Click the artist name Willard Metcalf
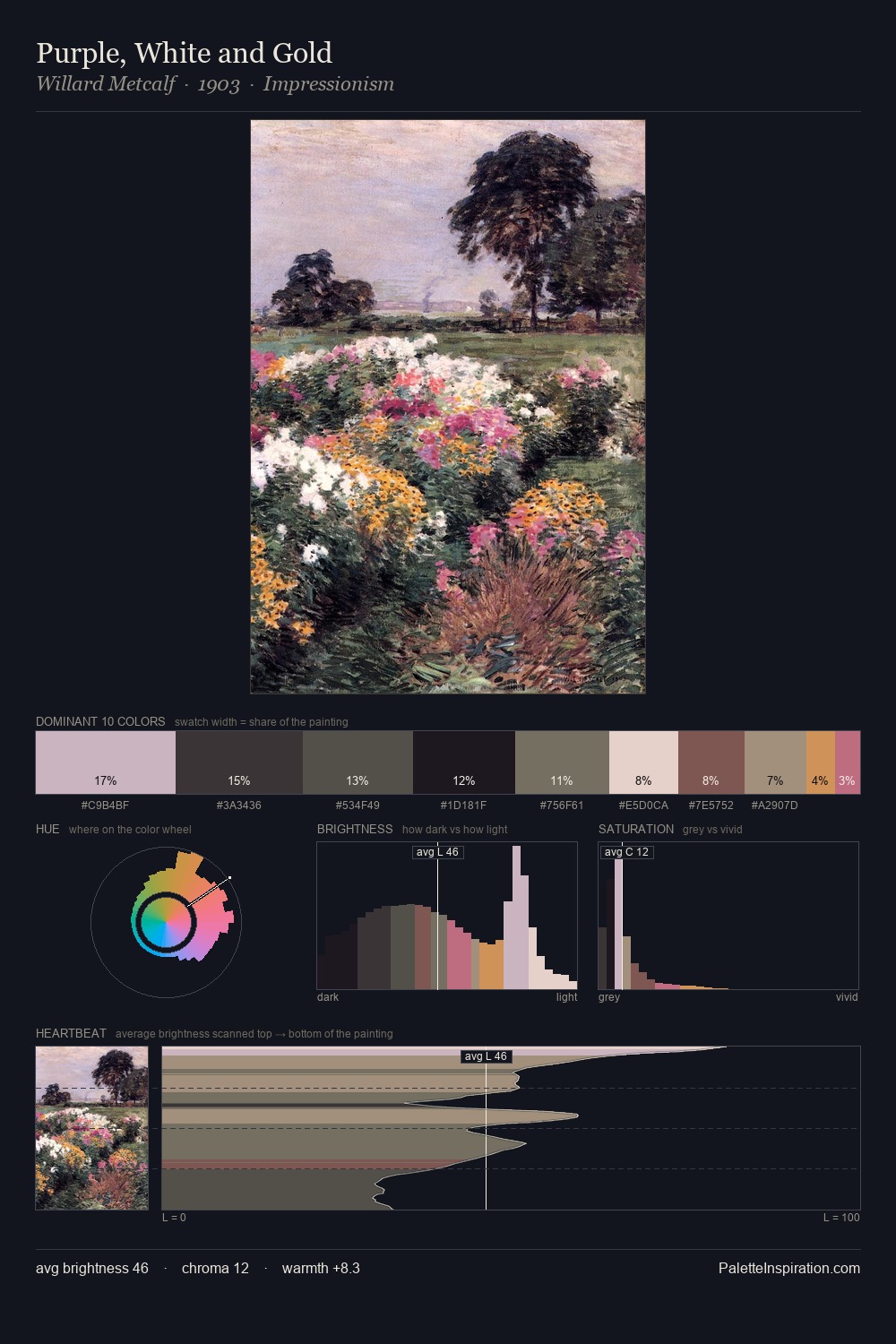This screenshot has height=1344, width=896. [105, 84]
